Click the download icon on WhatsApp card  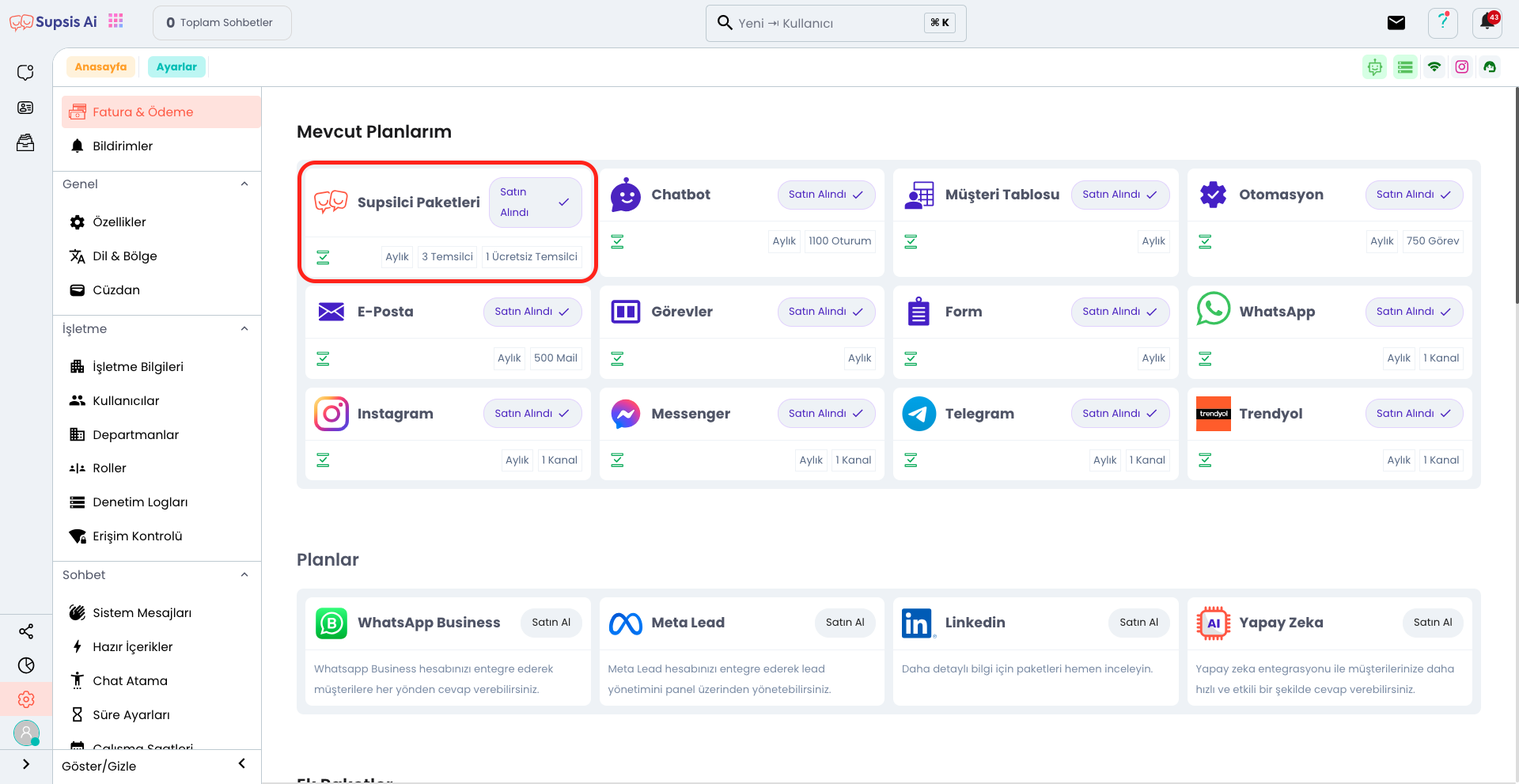(1205, 358)
